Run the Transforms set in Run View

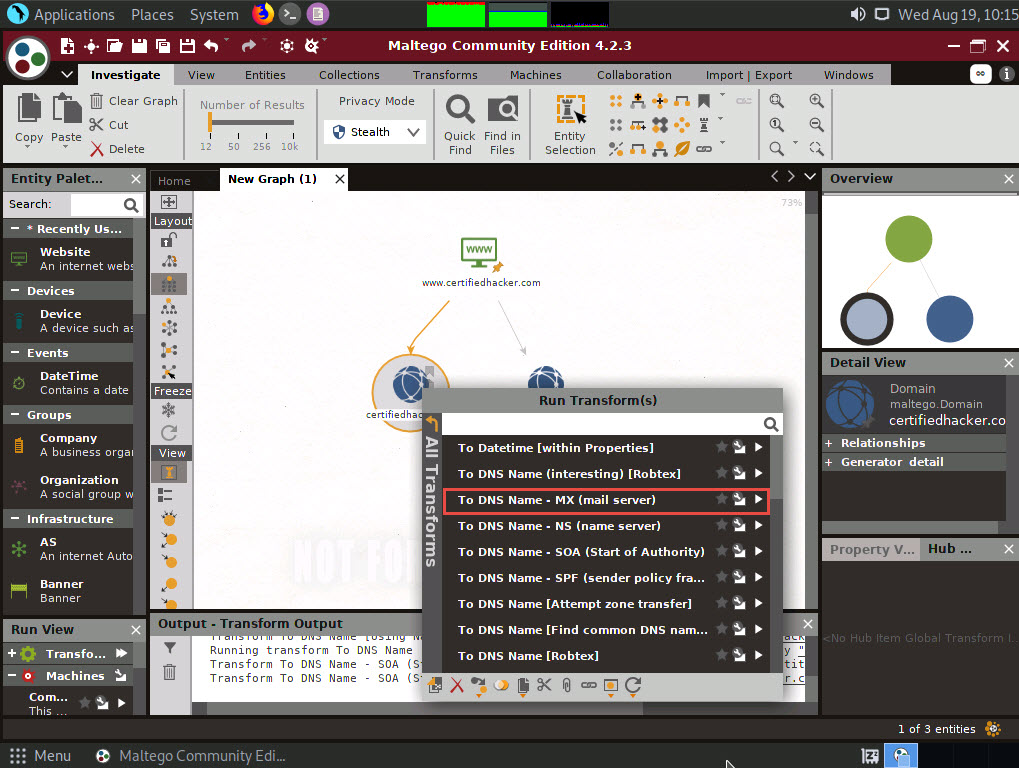[122, 653]
